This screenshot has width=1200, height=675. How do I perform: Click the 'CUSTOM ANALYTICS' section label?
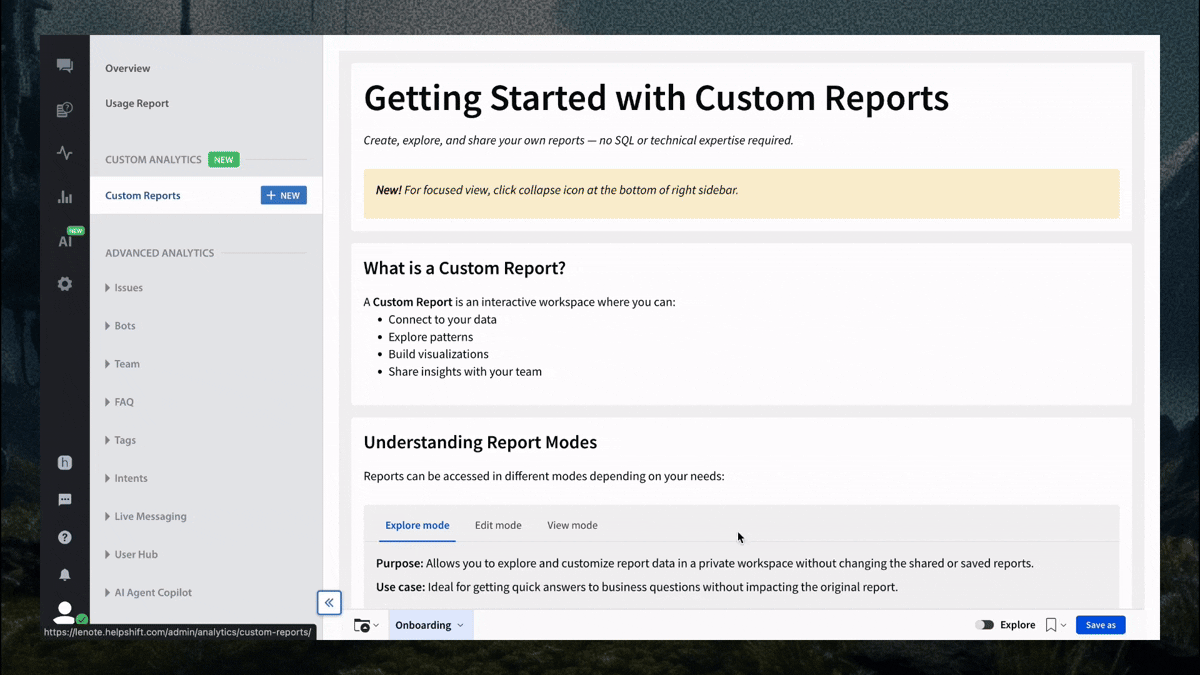pos(154,160)
